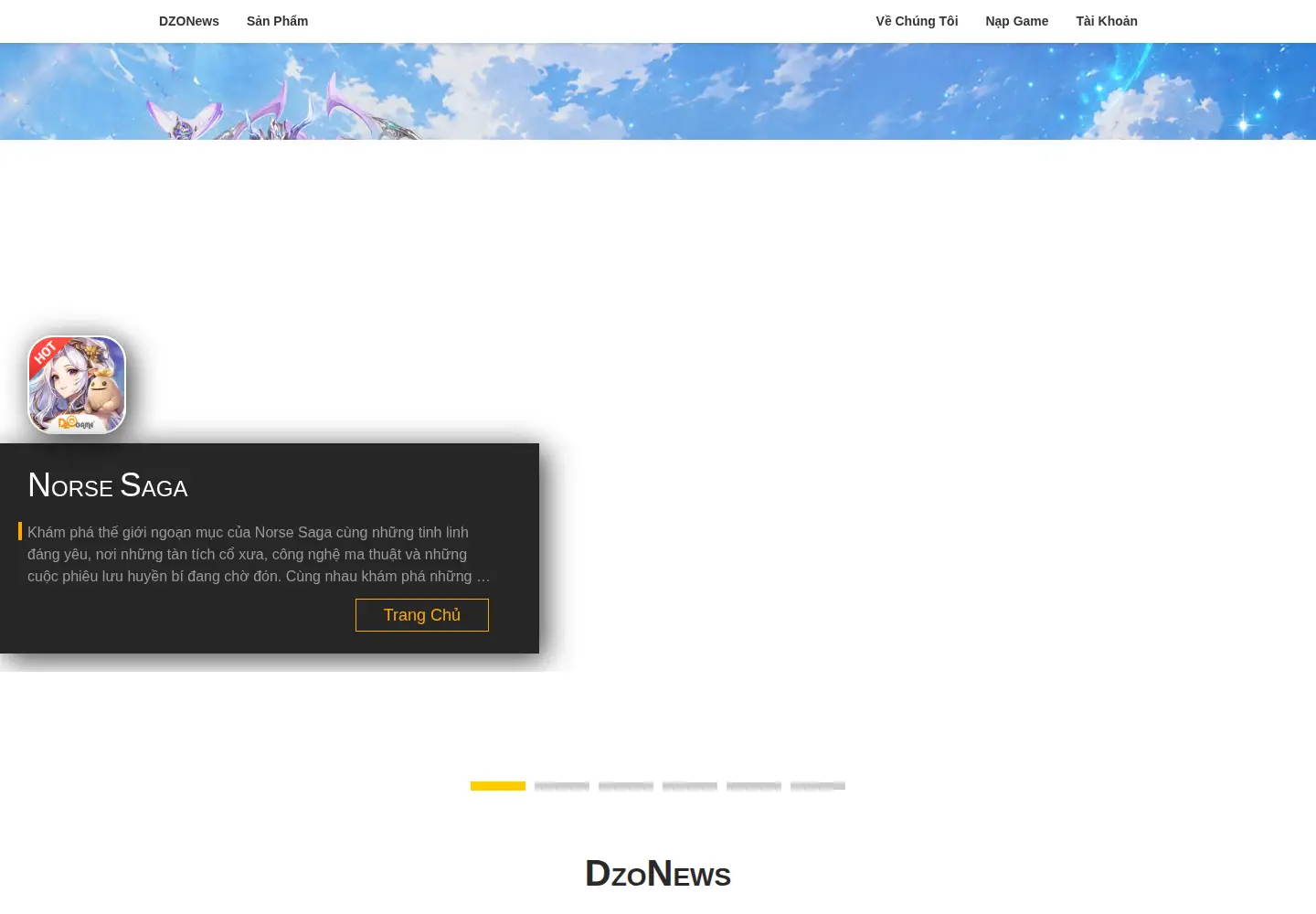The image size is (1316, 914).
Task: Click the Norse Saga description paragraph
Action: [259, 554]
